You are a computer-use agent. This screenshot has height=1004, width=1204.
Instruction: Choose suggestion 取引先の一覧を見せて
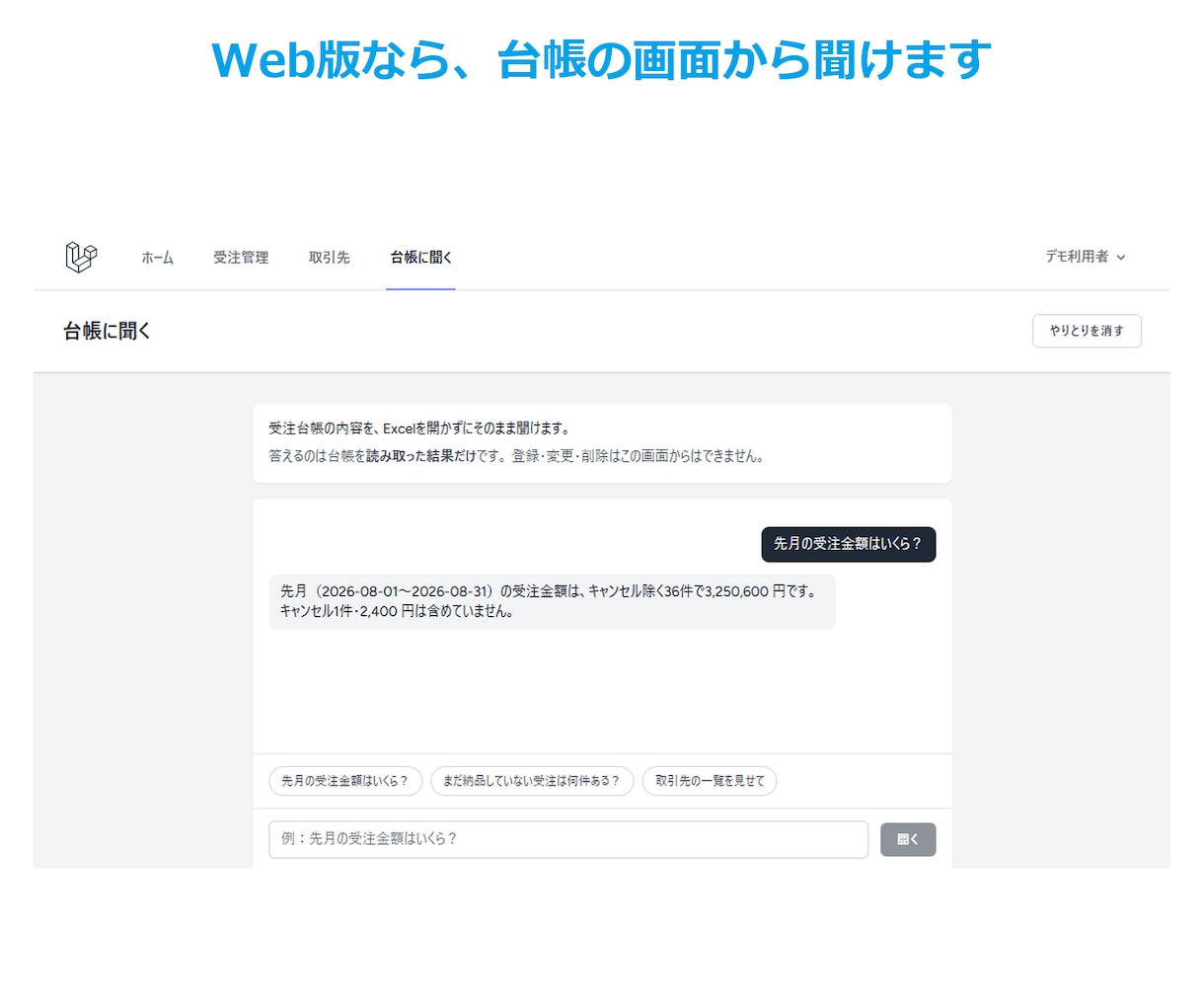(x=710, y=781)
